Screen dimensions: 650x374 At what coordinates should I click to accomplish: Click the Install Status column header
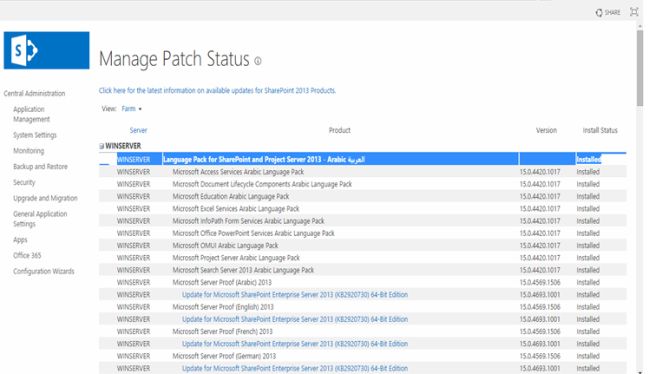[x=600, y=130]
